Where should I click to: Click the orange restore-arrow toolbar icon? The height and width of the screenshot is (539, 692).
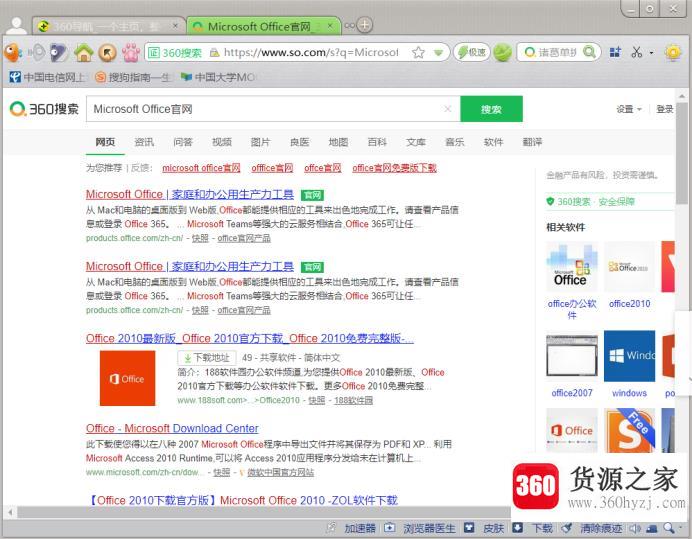click(107, 53)
